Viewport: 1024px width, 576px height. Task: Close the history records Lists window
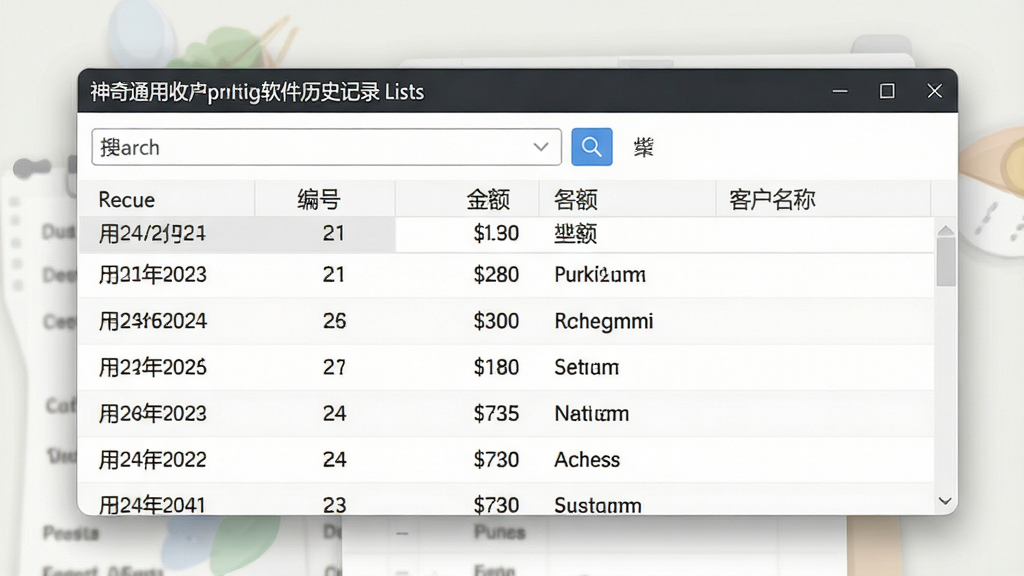[935, 91]
